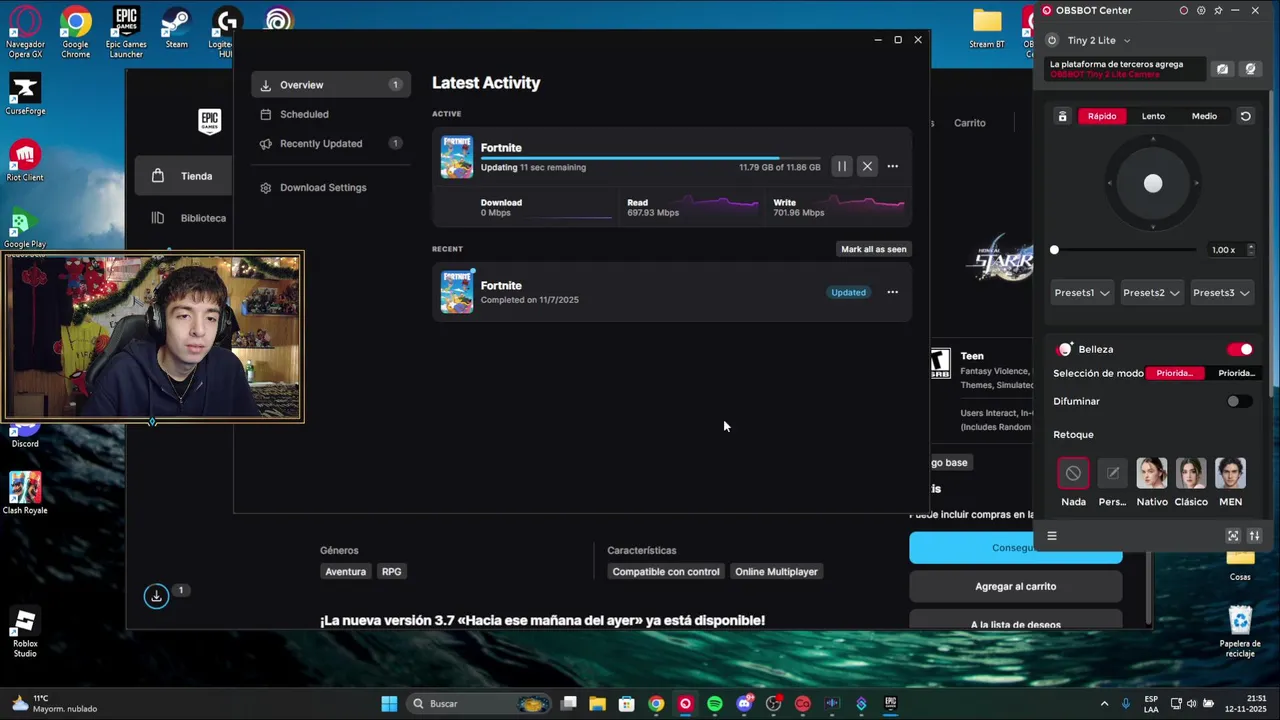The height and width of the screenshot is (720, 1280).
Task: Click the joystick center knob
Action: (x=1153, y=183)
